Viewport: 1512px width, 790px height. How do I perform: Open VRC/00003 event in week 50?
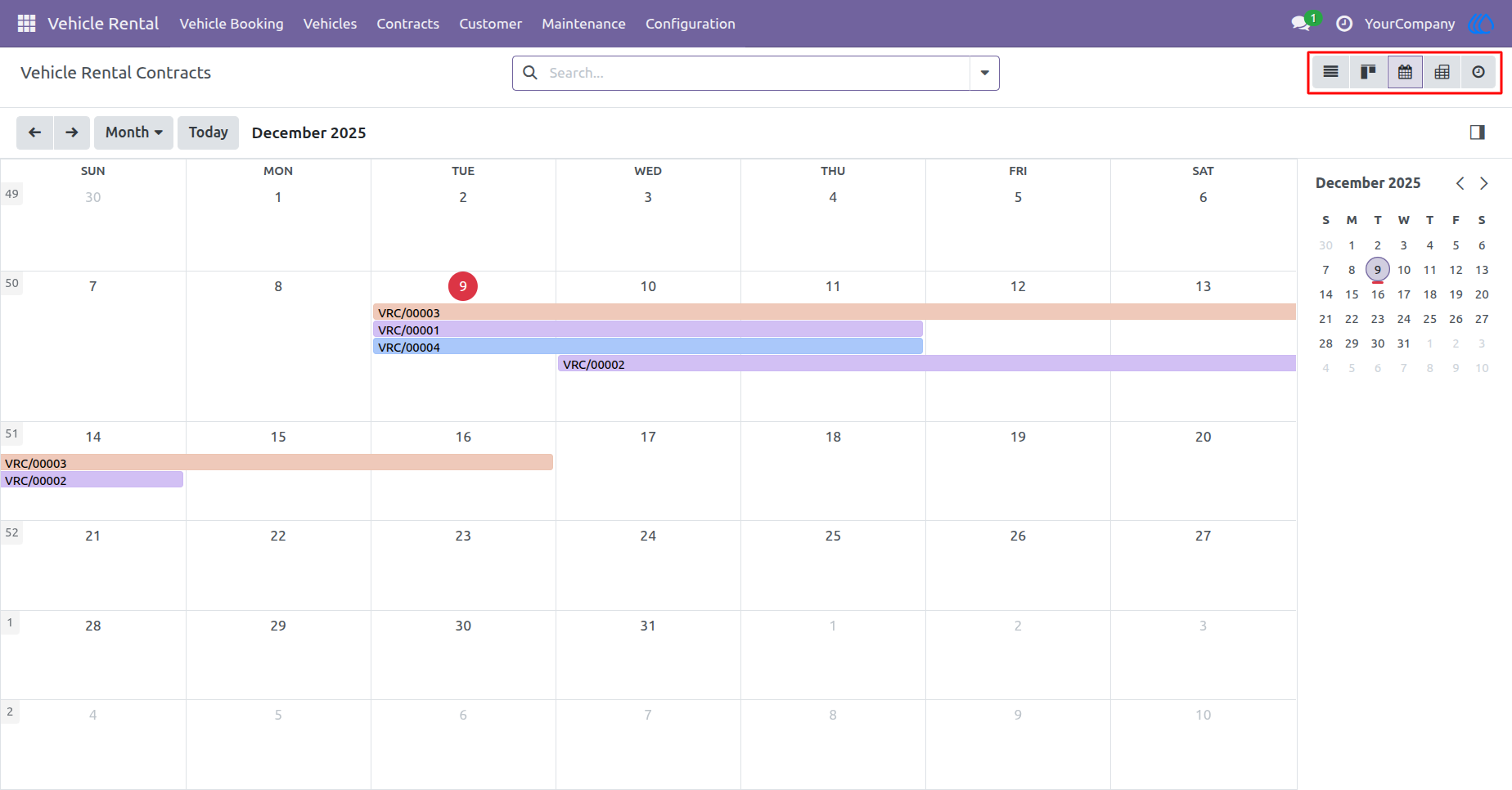click(834, 312)
